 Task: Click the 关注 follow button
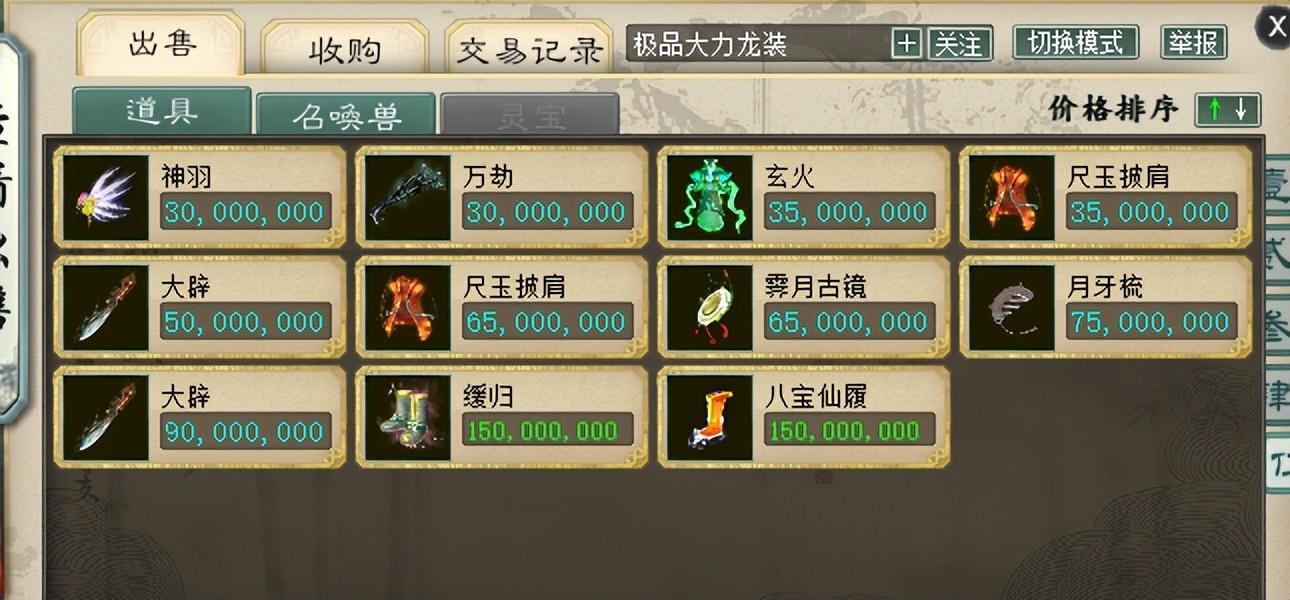point(959,44)
